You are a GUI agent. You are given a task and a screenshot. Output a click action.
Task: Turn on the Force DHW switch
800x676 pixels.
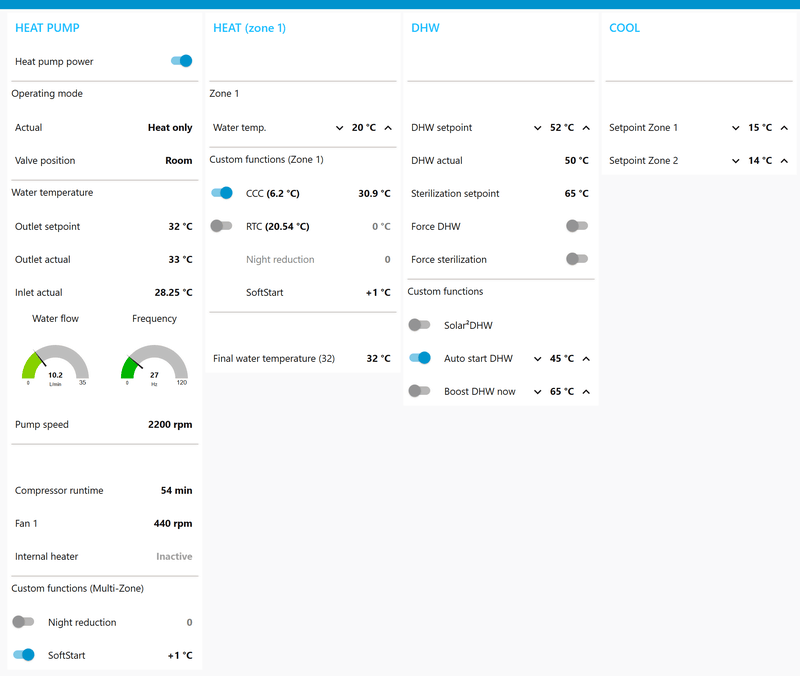click(x=577, y=226)
